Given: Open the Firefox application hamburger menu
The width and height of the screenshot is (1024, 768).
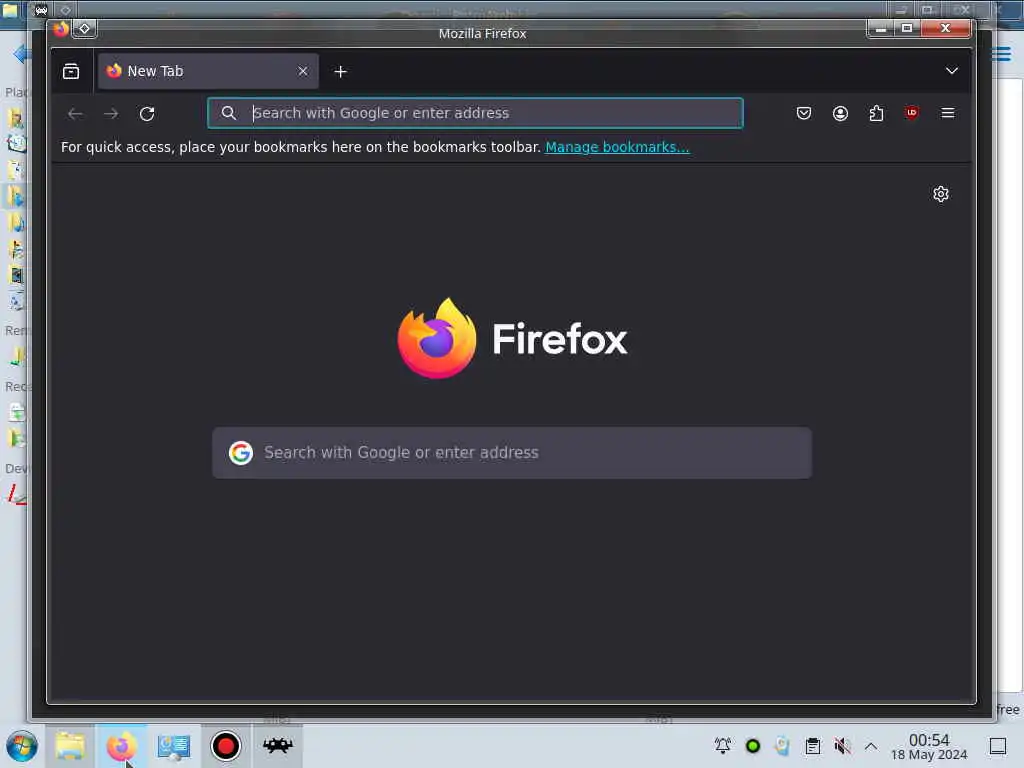Looking at the screenshot, I should (x=948, y=113).
